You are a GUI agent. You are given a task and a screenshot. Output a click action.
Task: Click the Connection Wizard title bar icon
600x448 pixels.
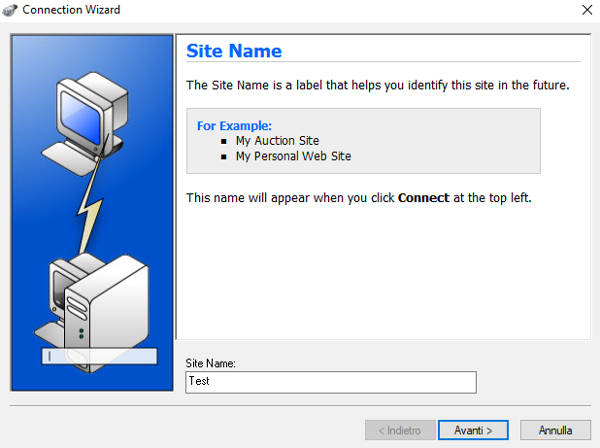pyautogui.click(x=10, y=10)
